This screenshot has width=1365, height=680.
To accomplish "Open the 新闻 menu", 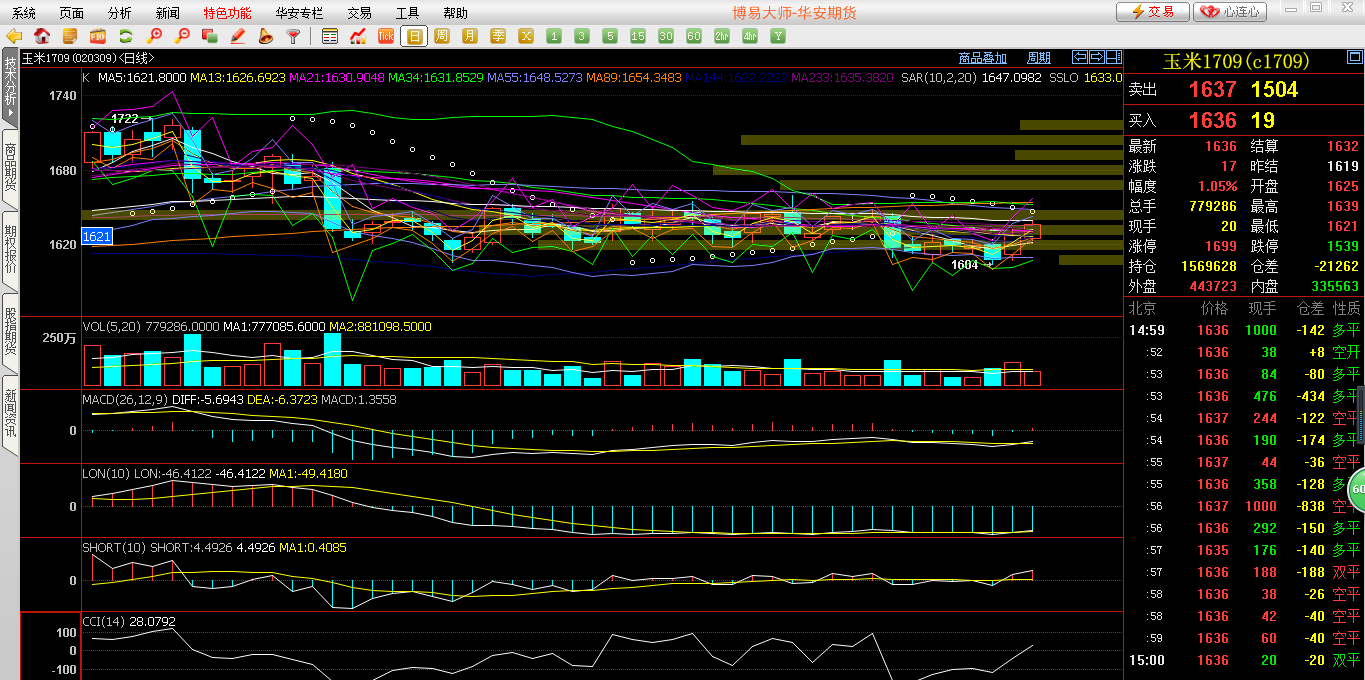I will (168, 13).
